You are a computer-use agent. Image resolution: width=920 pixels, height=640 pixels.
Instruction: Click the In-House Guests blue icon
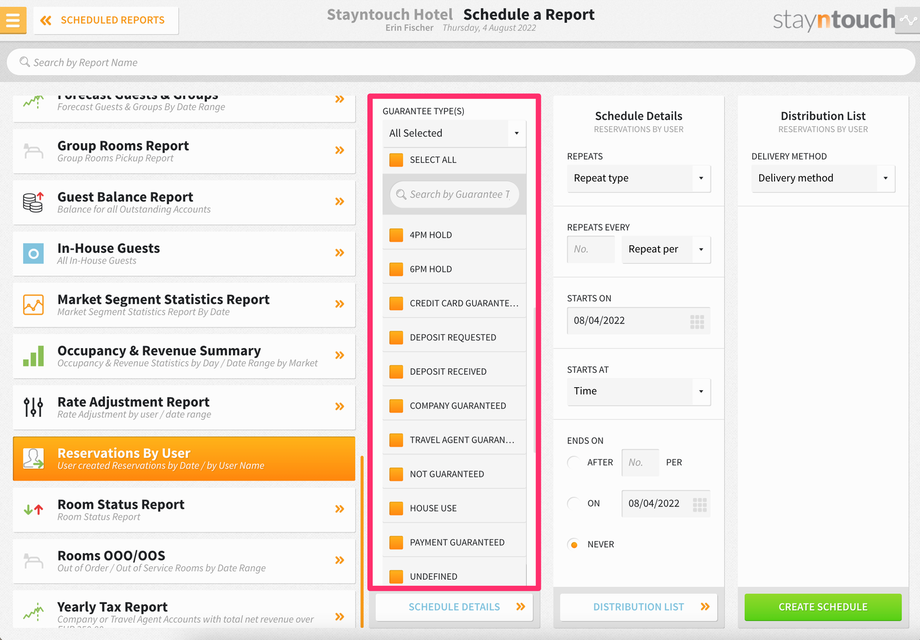point(33,253)
